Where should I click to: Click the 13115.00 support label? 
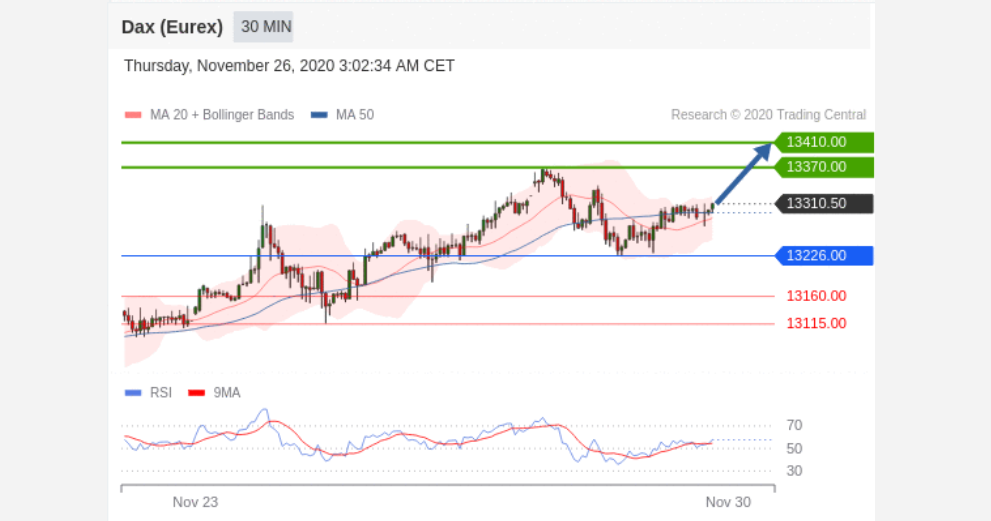tap(816, 324)
